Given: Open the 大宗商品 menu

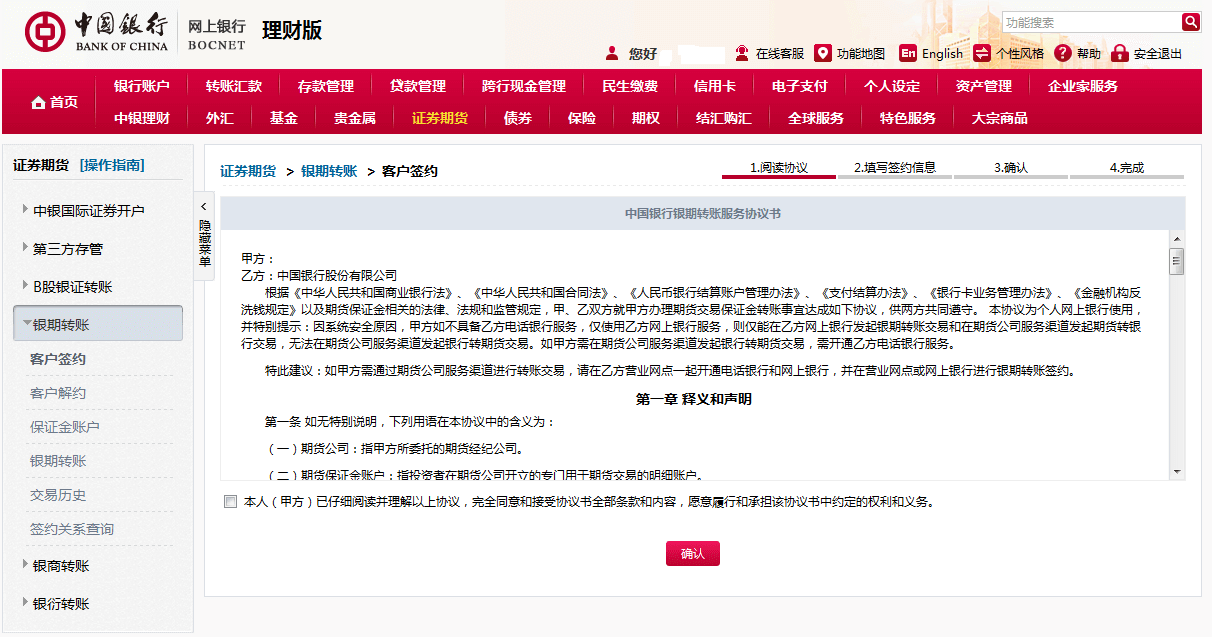Looking at the screenshot, I should coord(1000,118).
